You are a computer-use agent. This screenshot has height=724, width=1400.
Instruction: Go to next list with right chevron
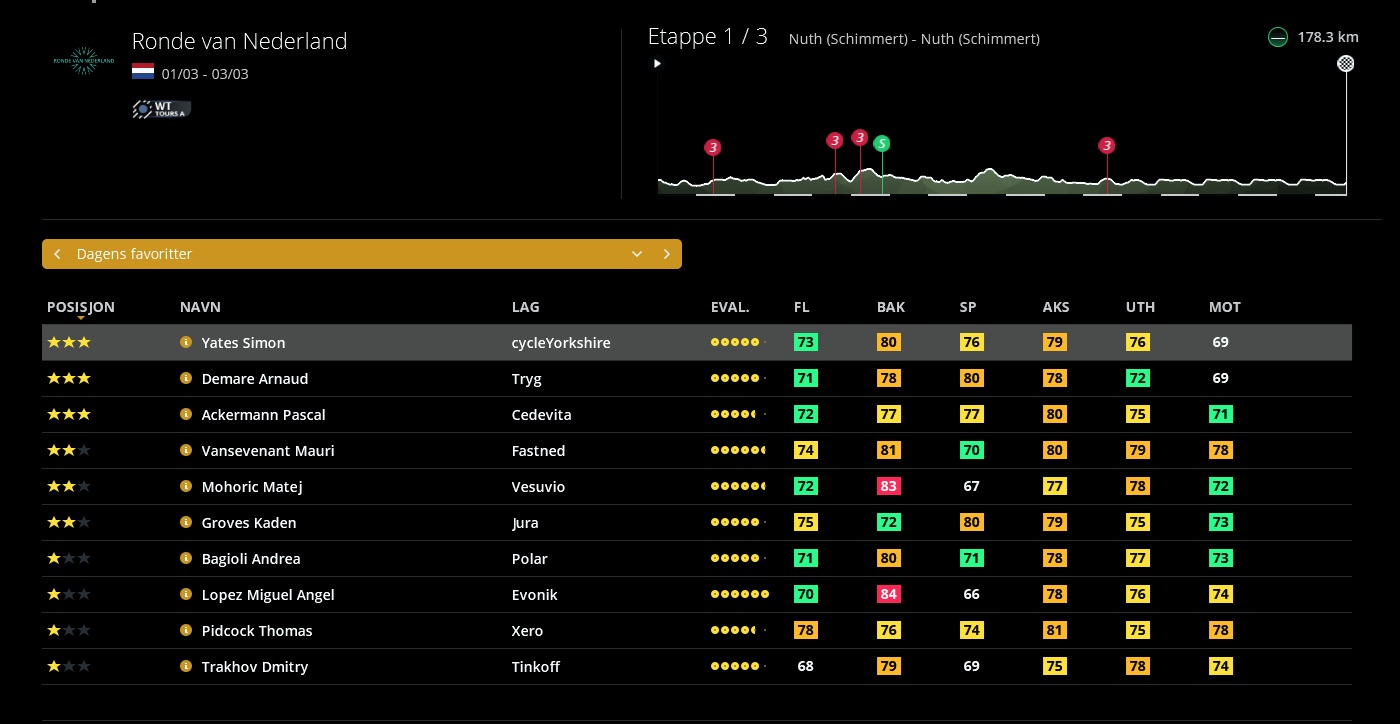pos(667,254)
